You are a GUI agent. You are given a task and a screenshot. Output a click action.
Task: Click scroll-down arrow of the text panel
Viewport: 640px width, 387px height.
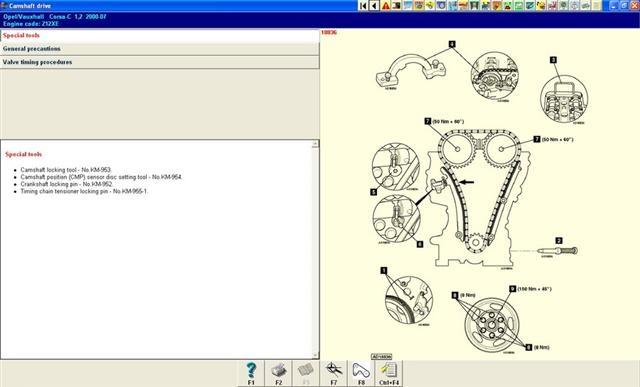[315, 355]
